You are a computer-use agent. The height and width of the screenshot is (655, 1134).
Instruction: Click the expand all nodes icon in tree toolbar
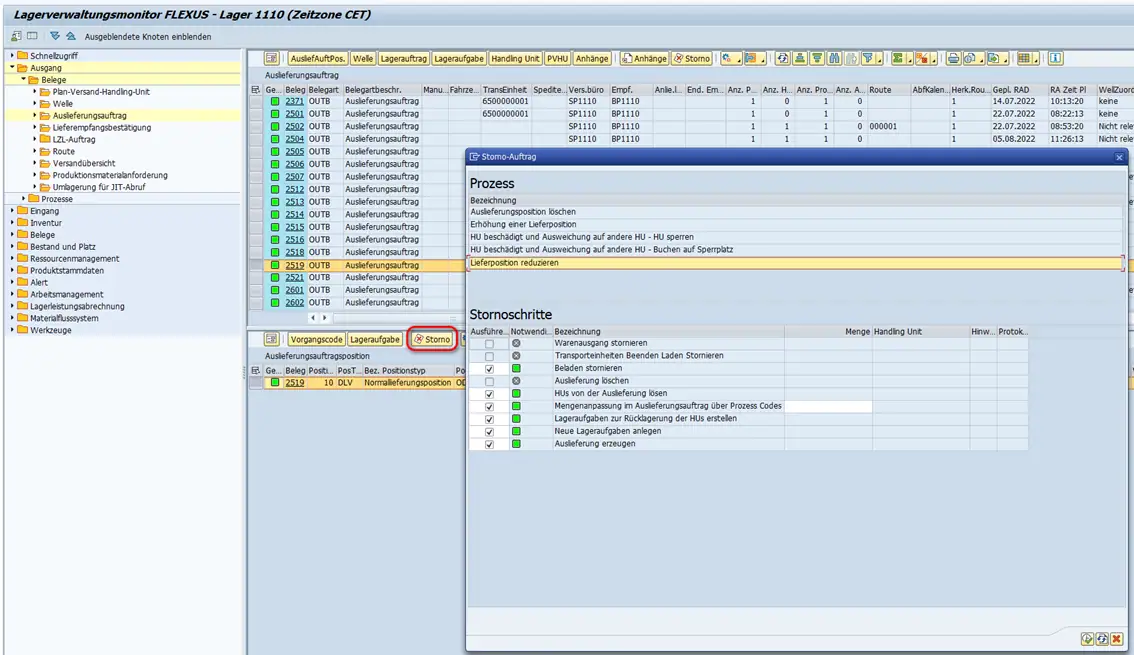pos(56,36)
